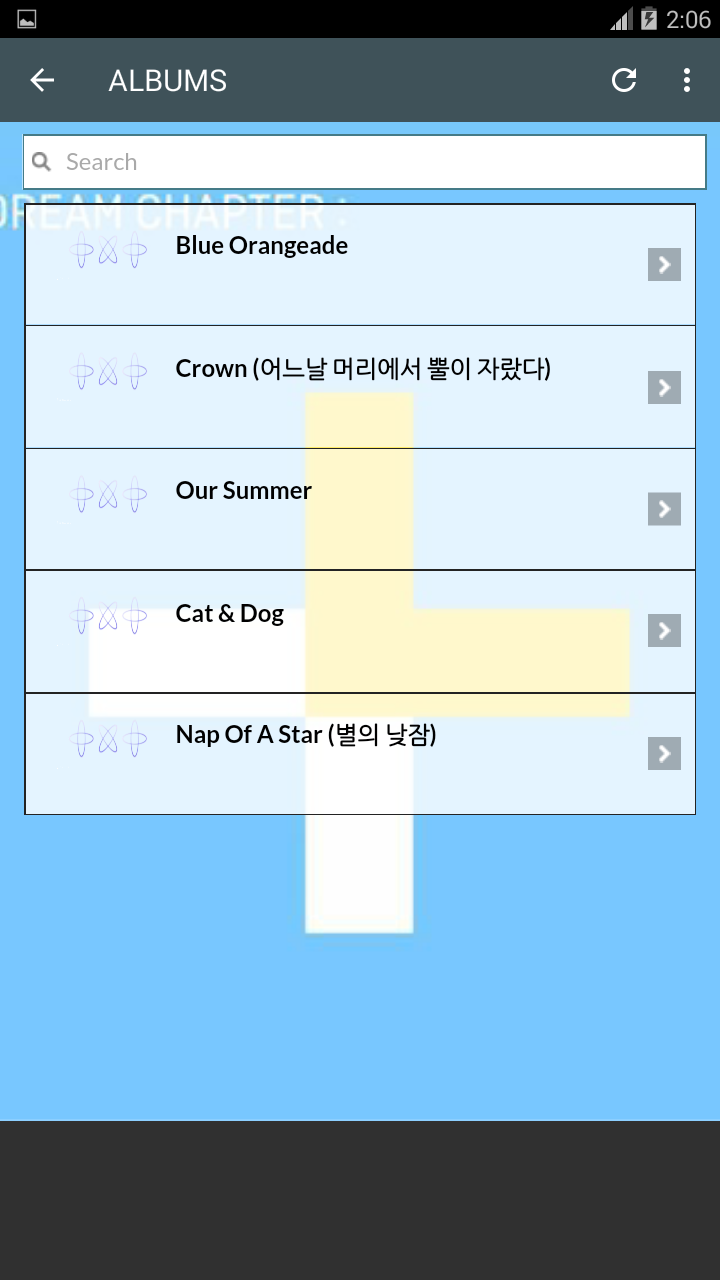Select the Blue Orangeade song title
The width and height of the screenshot is (720, 1280).
pos(262,246)
